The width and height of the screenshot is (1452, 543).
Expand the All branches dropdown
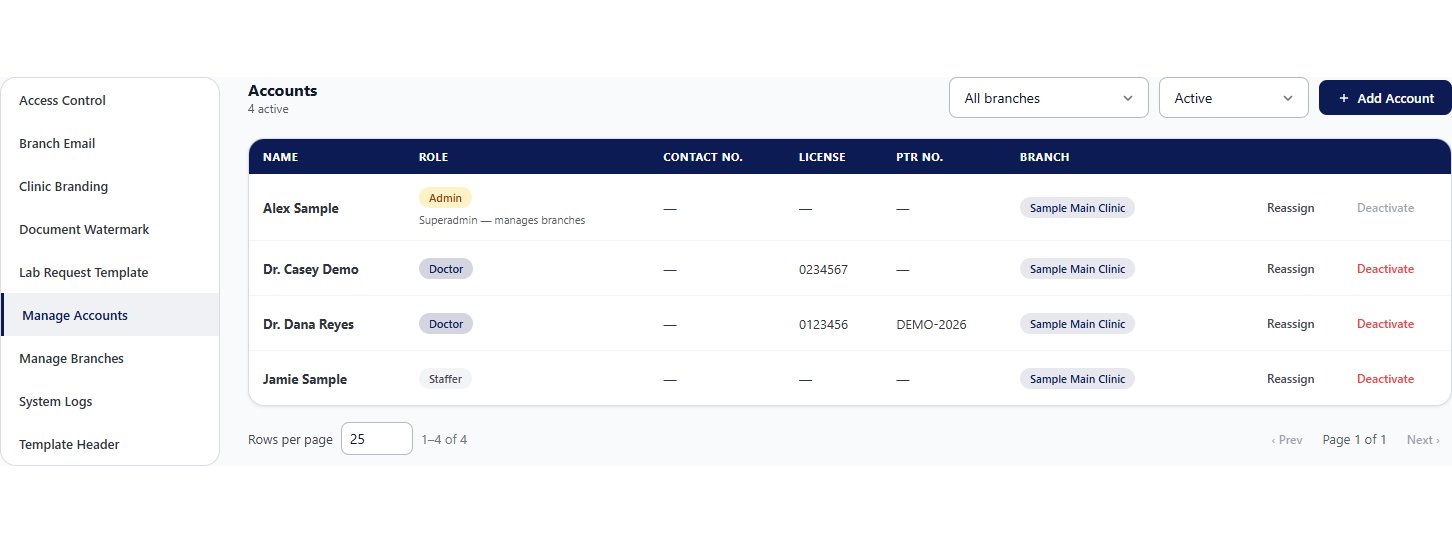click(x=1048, y=98)
